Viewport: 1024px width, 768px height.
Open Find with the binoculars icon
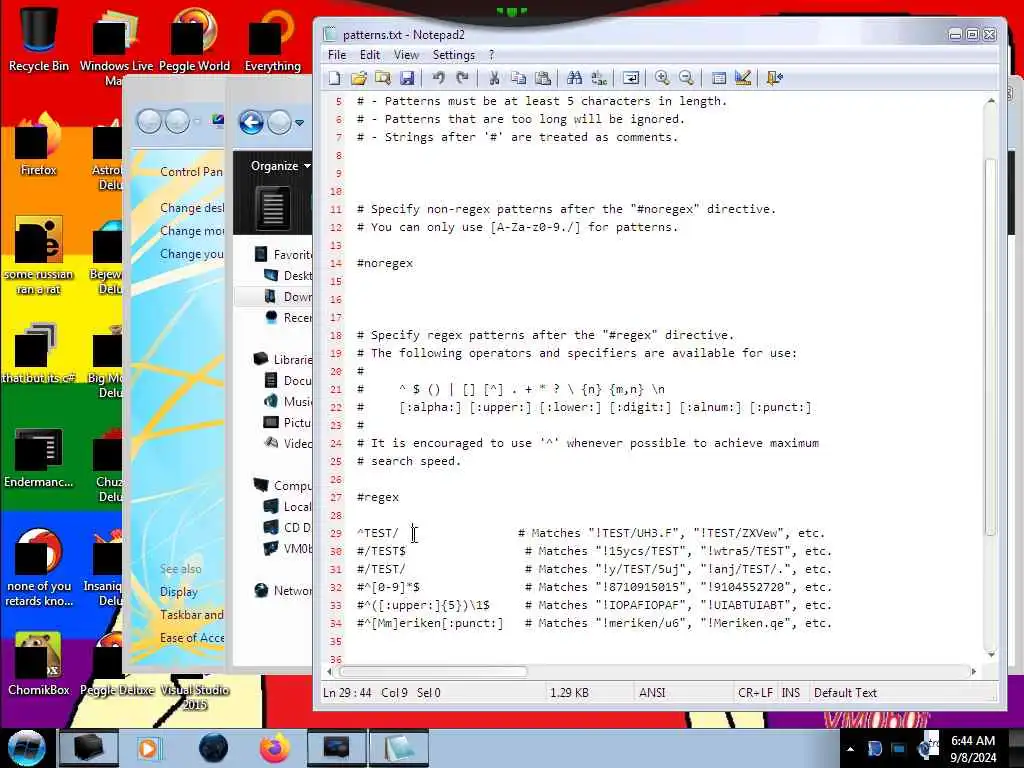pos(575,78)
